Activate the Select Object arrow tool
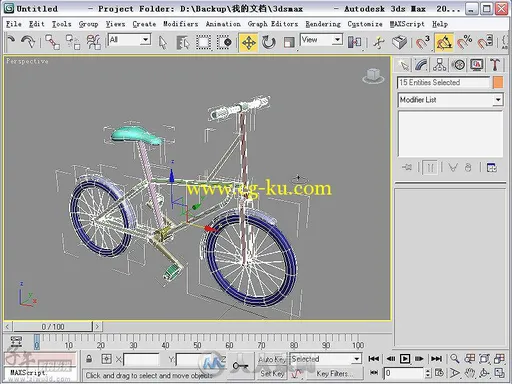The height and width of the screenshot is (384, 512). 163,43
